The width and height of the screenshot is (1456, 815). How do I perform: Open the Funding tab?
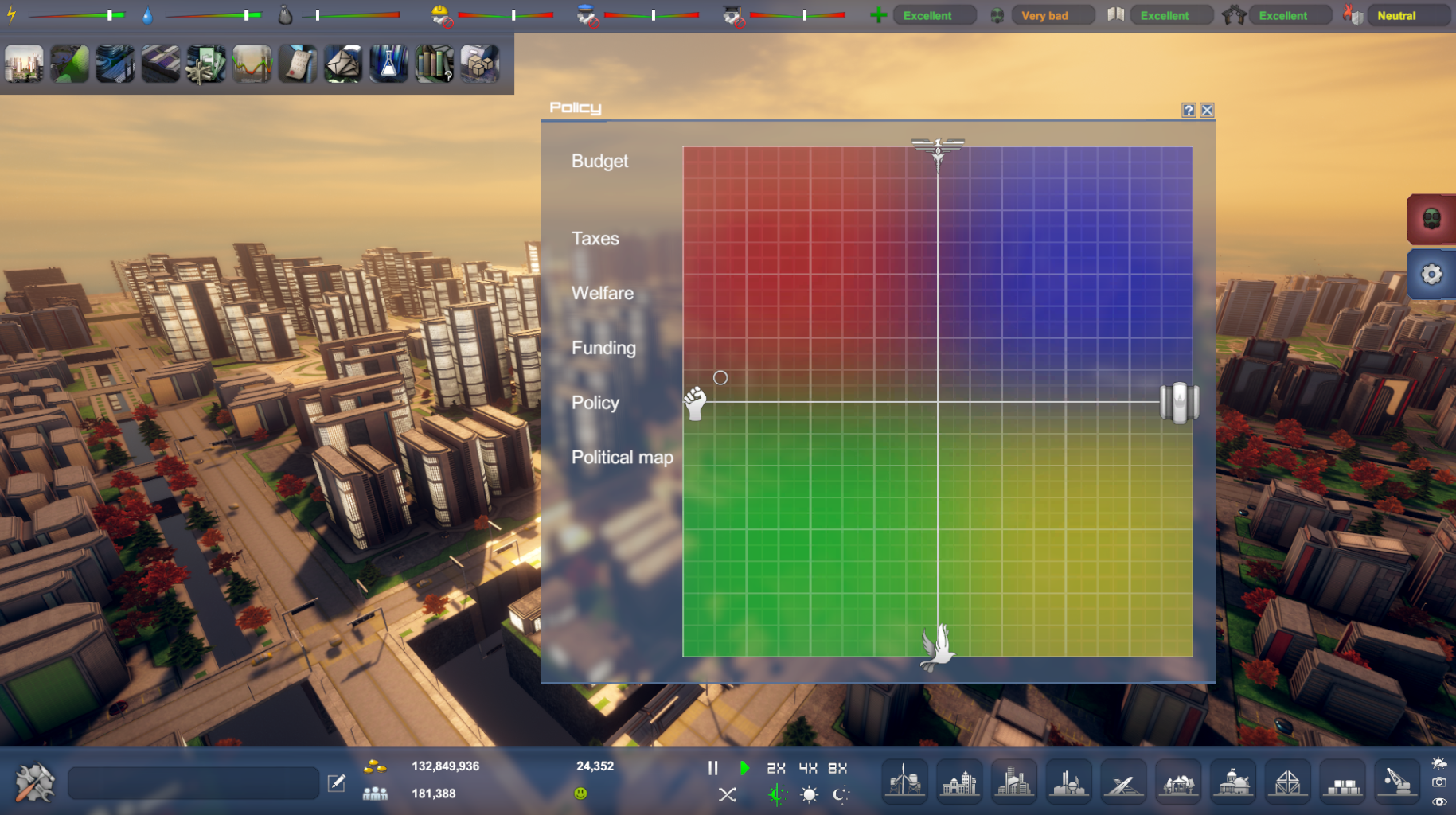pyautogui.click(x=603, y=348)
